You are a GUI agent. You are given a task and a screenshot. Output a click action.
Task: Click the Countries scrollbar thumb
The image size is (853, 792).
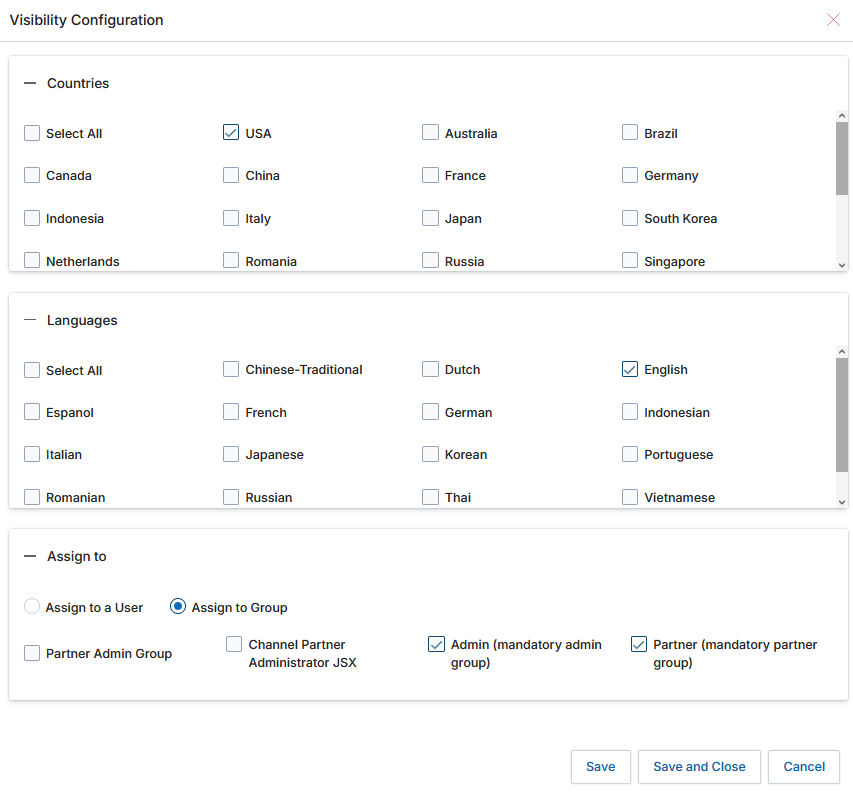click(842, 158)
